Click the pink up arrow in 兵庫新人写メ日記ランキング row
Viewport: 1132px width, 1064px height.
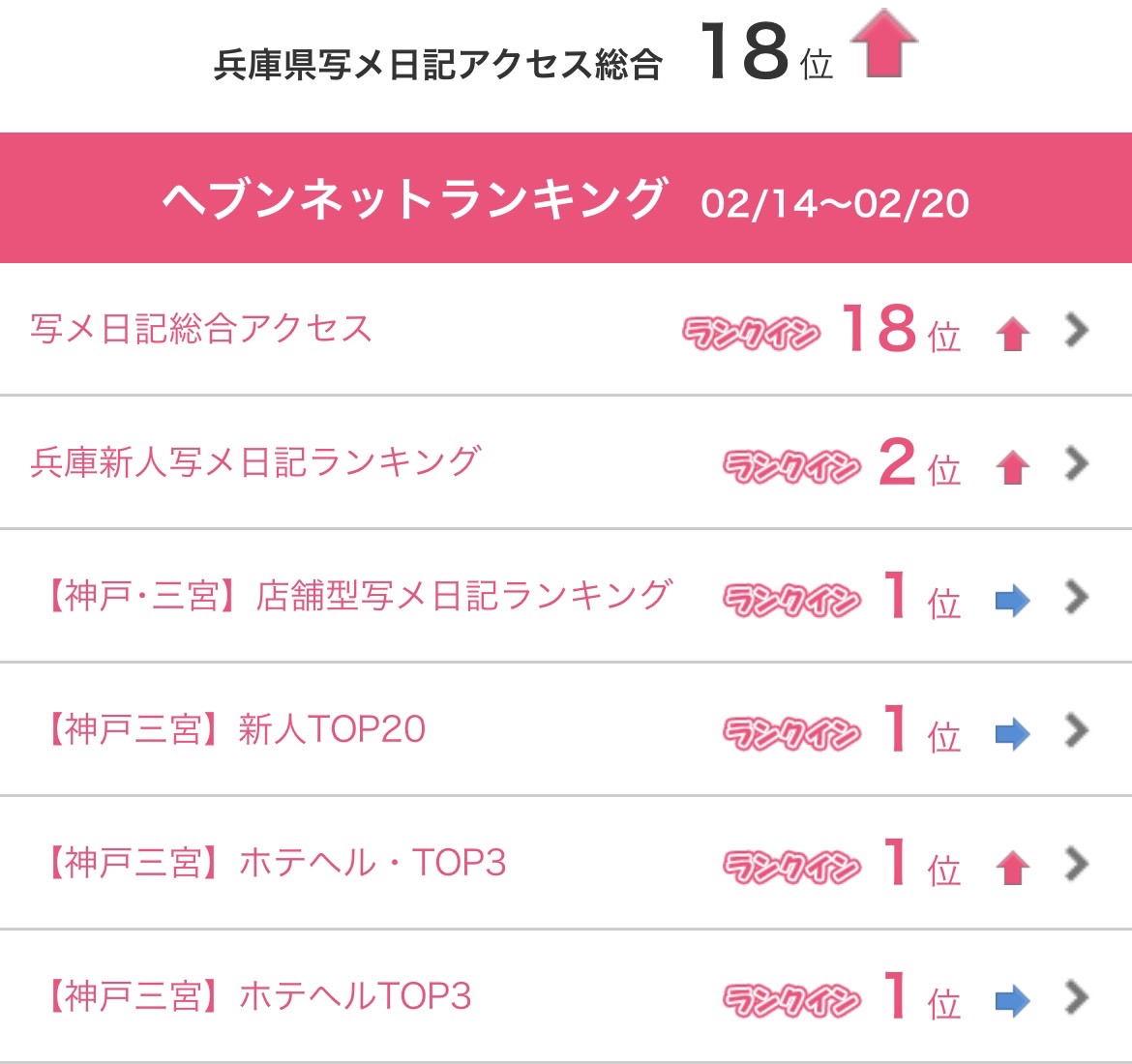click(x=1012, y=467)
